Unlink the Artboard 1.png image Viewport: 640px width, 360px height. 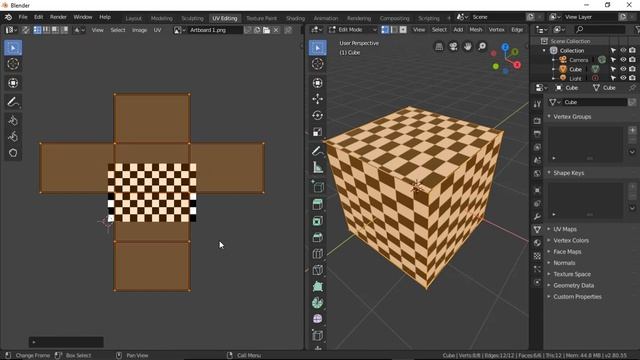click(276, 30)
